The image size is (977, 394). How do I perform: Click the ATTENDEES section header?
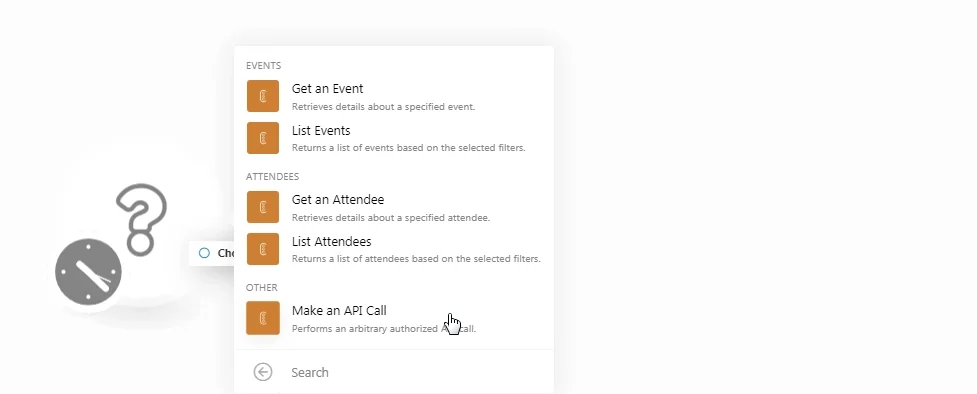coord(272,176)
